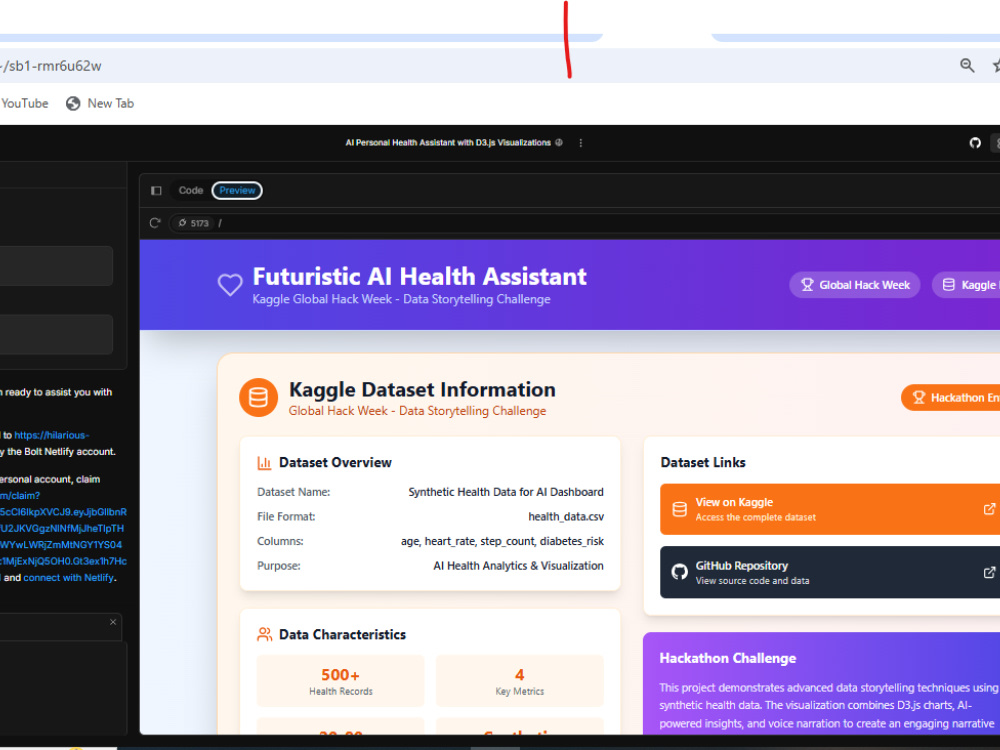Viewport: 1000px width, 750px height.
Task: Click the Data Characteristics people icon
Action: click(264, 635)
